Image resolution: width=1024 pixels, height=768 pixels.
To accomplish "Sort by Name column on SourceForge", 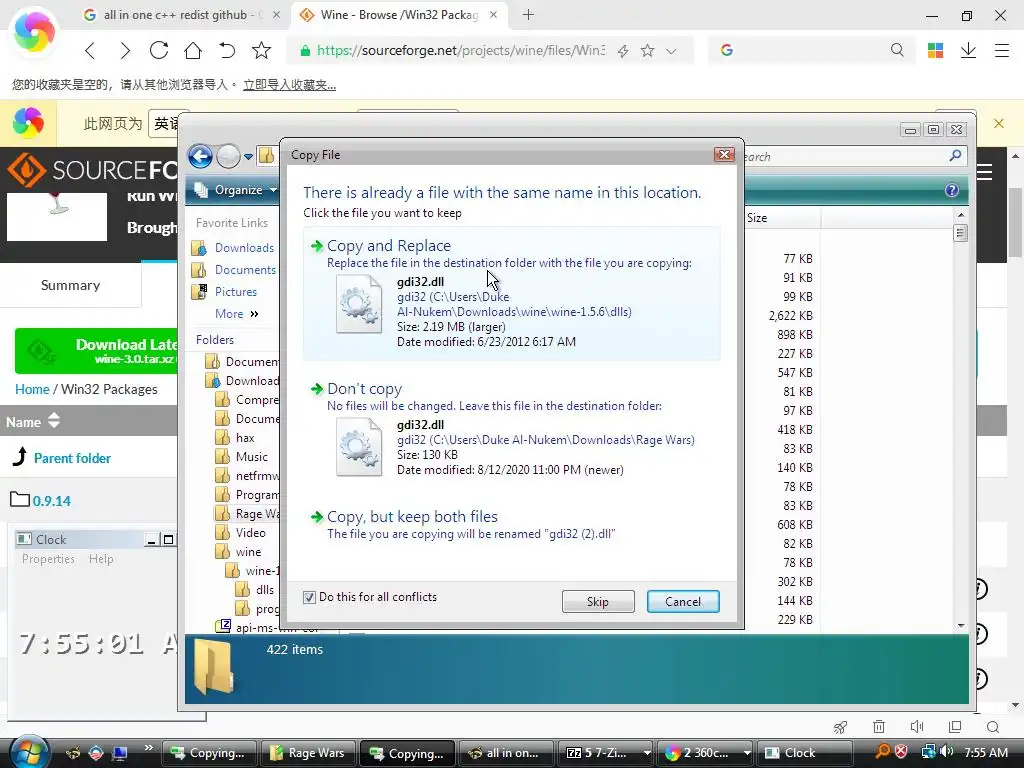I will (33, 421).
